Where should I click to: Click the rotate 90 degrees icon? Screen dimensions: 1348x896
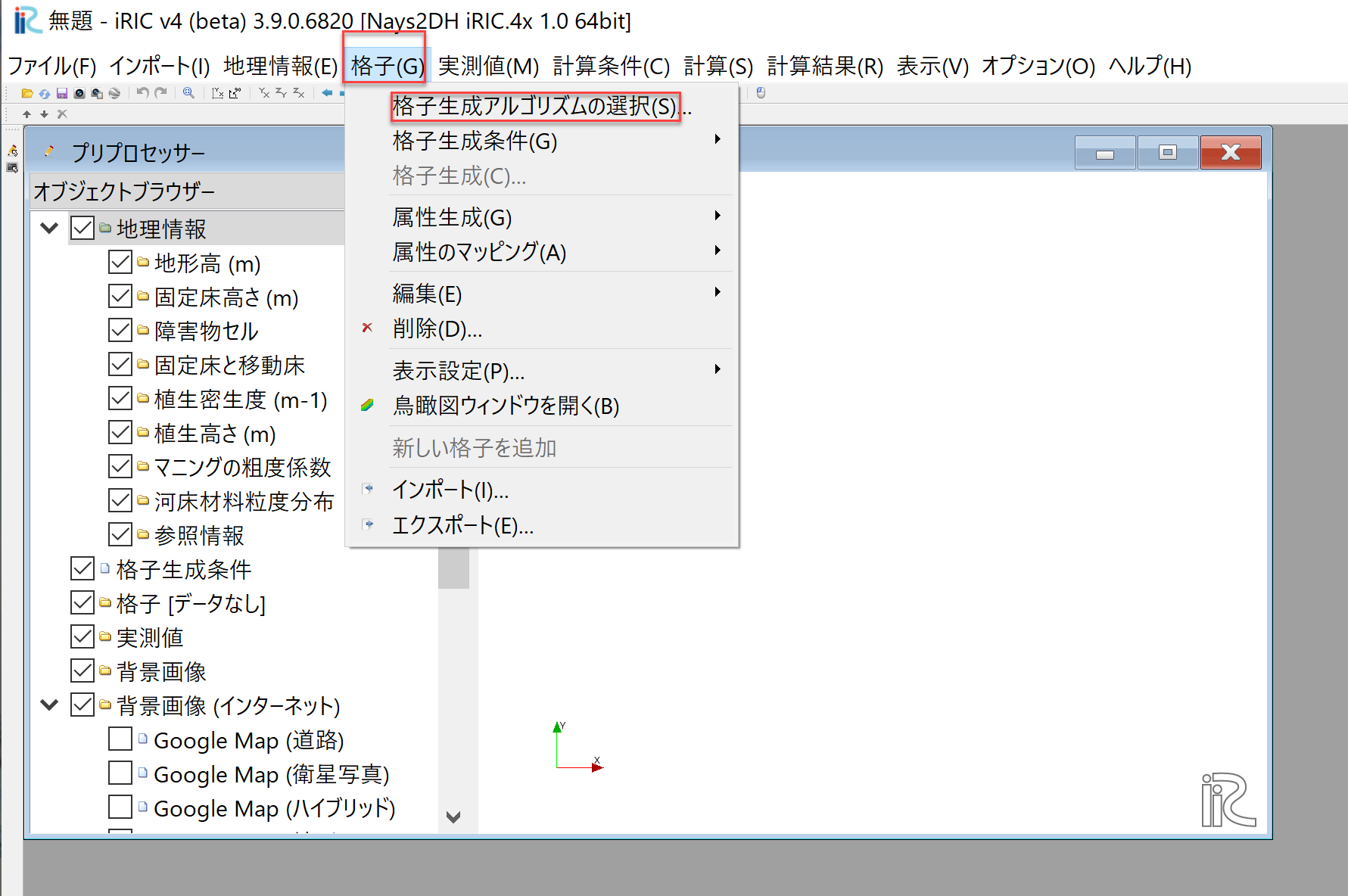click(235, 93)
